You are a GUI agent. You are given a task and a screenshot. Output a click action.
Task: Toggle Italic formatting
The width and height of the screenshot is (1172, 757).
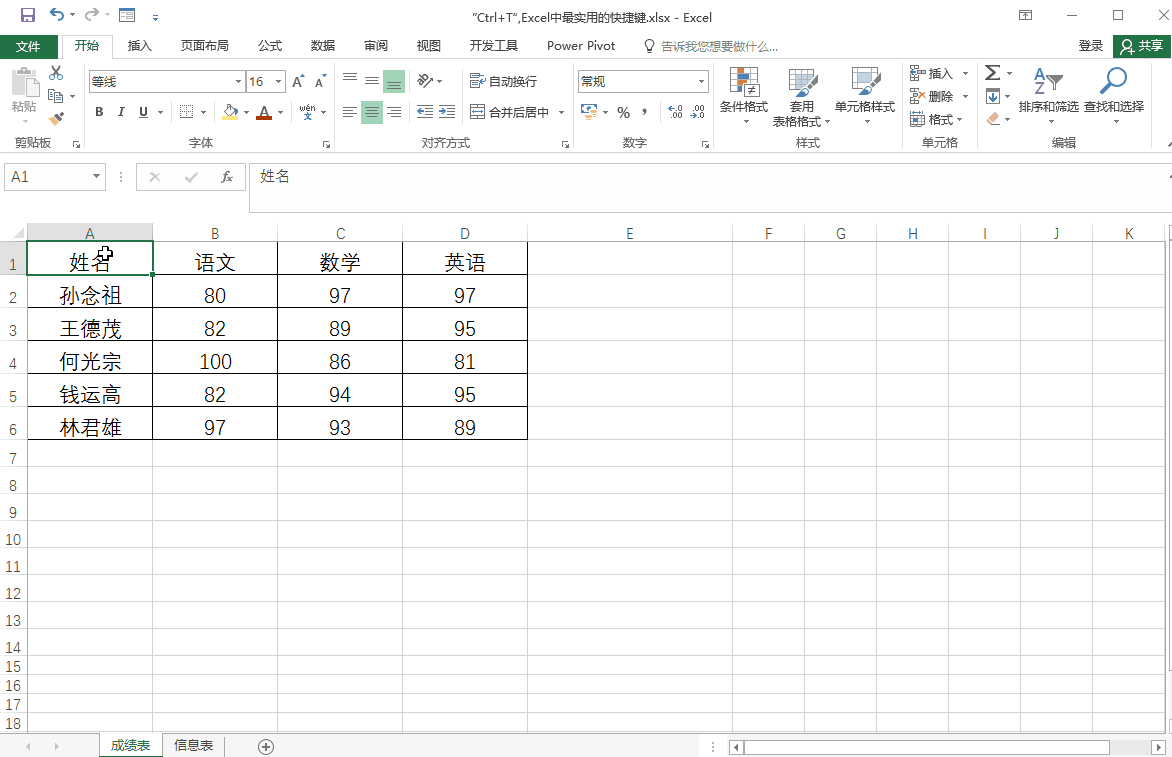[121, 112]
